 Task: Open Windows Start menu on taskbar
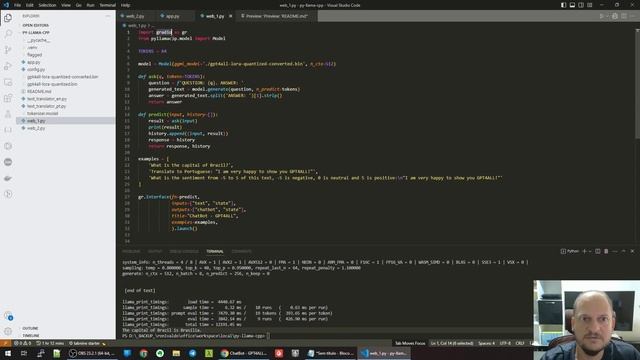tap(8, 353)
